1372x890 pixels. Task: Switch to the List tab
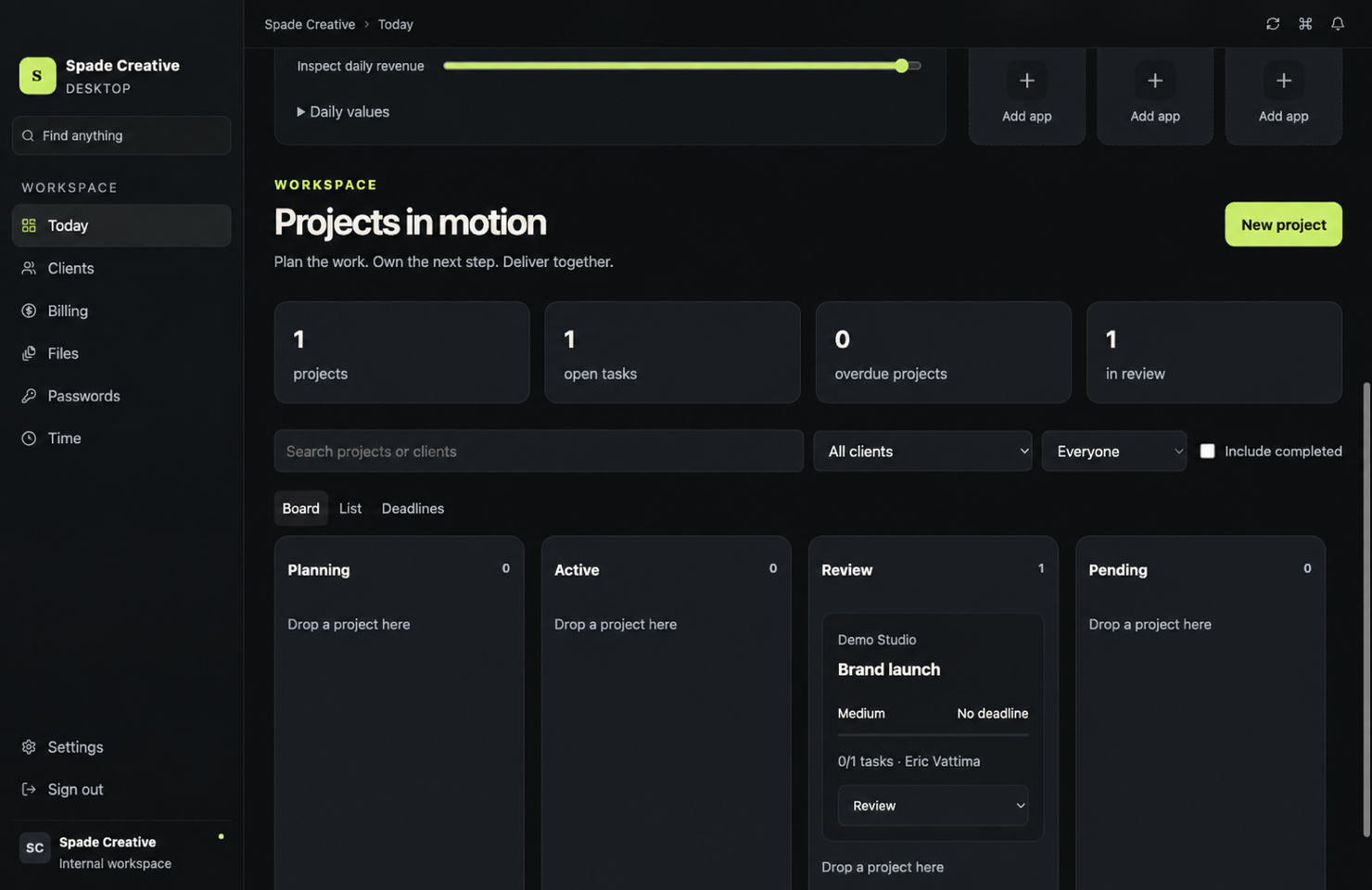350,508
